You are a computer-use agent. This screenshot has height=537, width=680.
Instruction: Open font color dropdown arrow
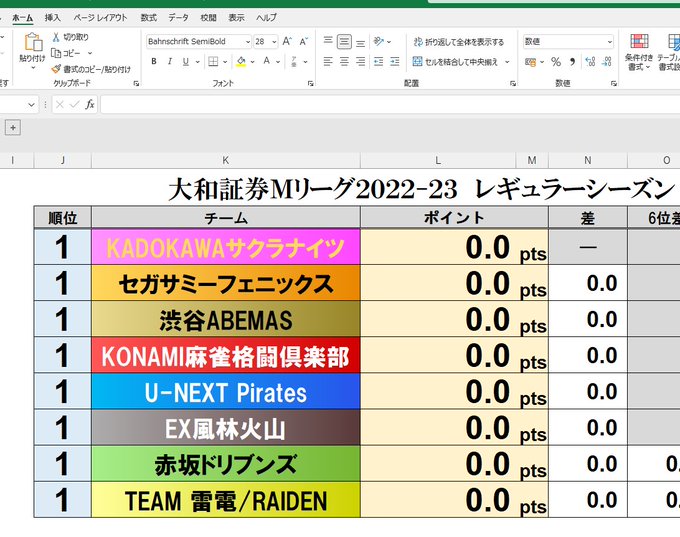(x=278, y=62)
